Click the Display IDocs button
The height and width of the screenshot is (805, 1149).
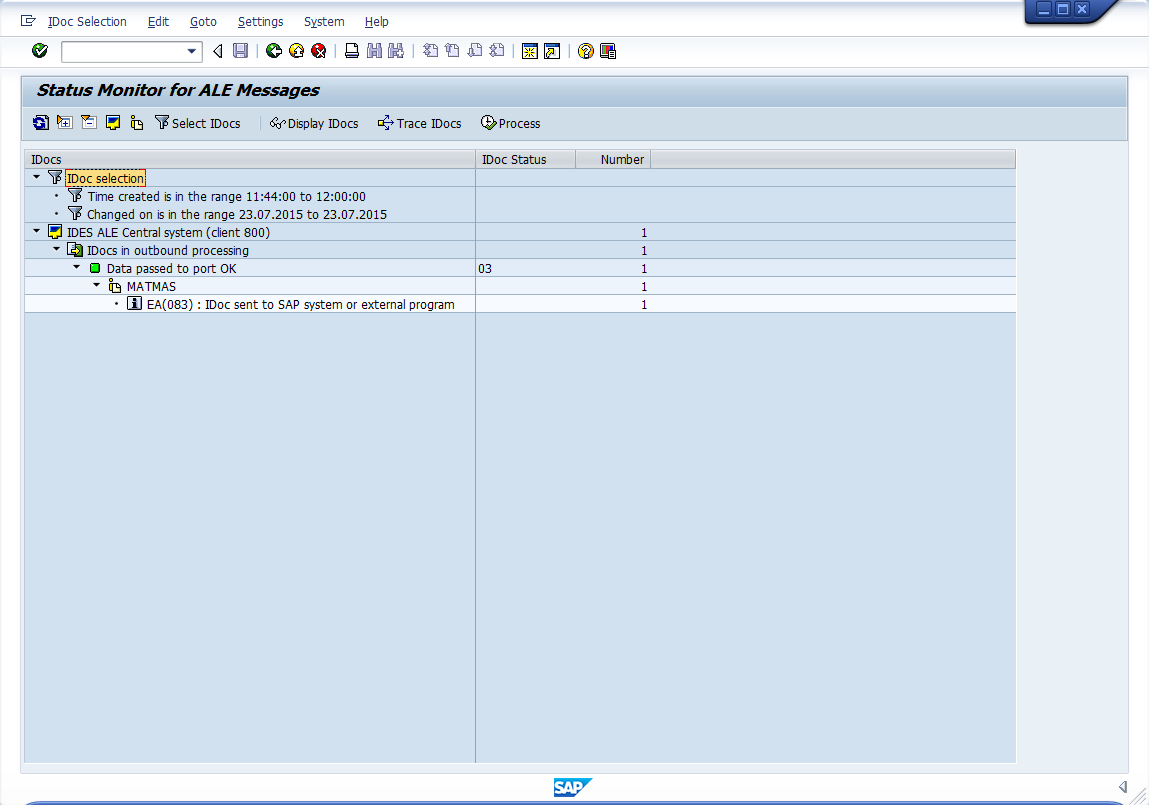pos(314,123)
